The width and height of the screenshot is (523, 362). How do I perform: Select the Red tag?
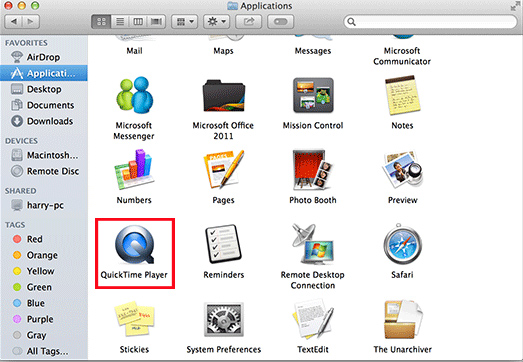point(44,239)
